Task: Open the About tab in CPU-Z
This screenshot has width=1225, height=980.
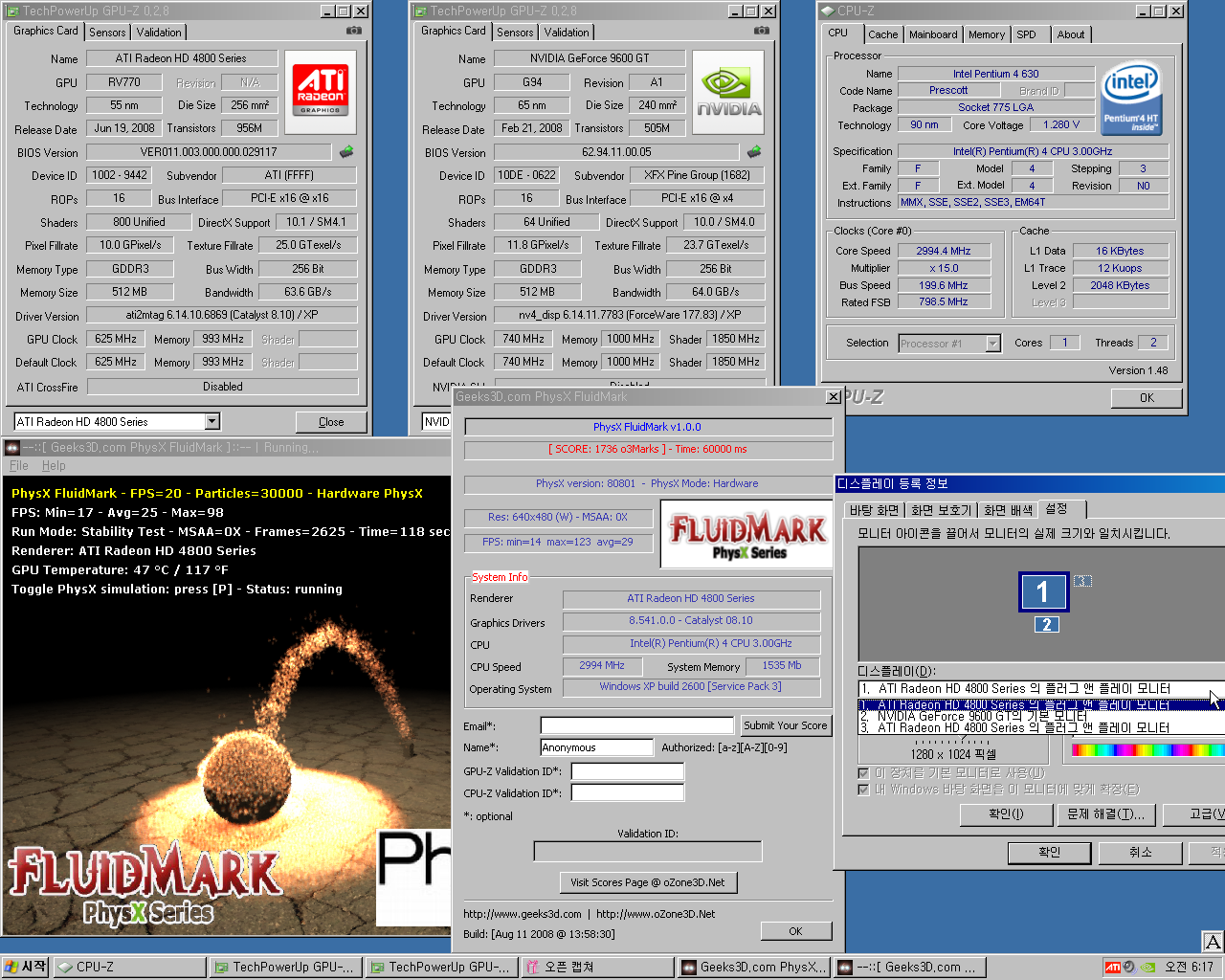Action: click(1071, 34)
